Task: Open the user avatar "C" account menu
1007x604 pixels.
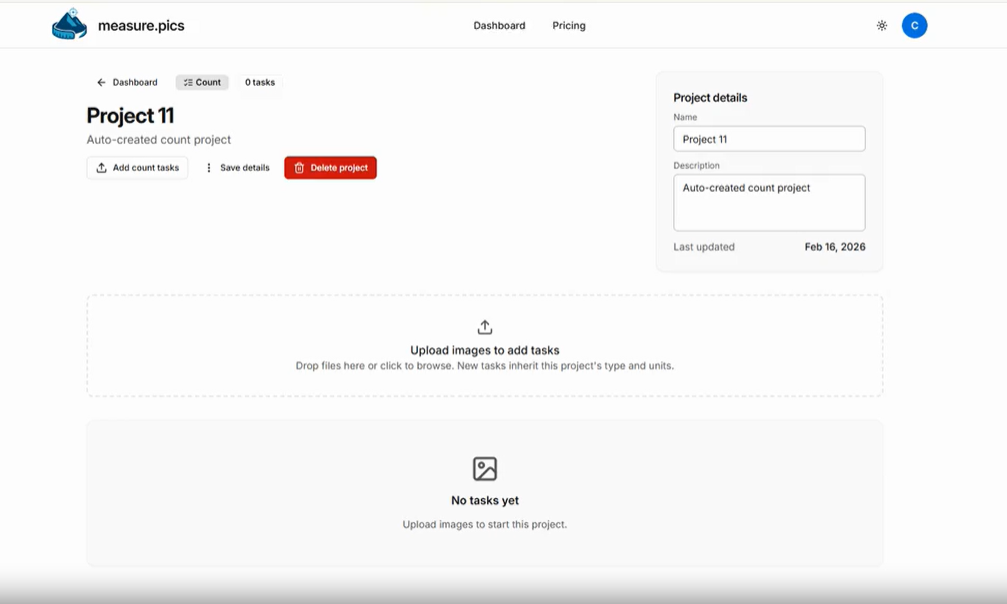Action: tap(914, 26)
